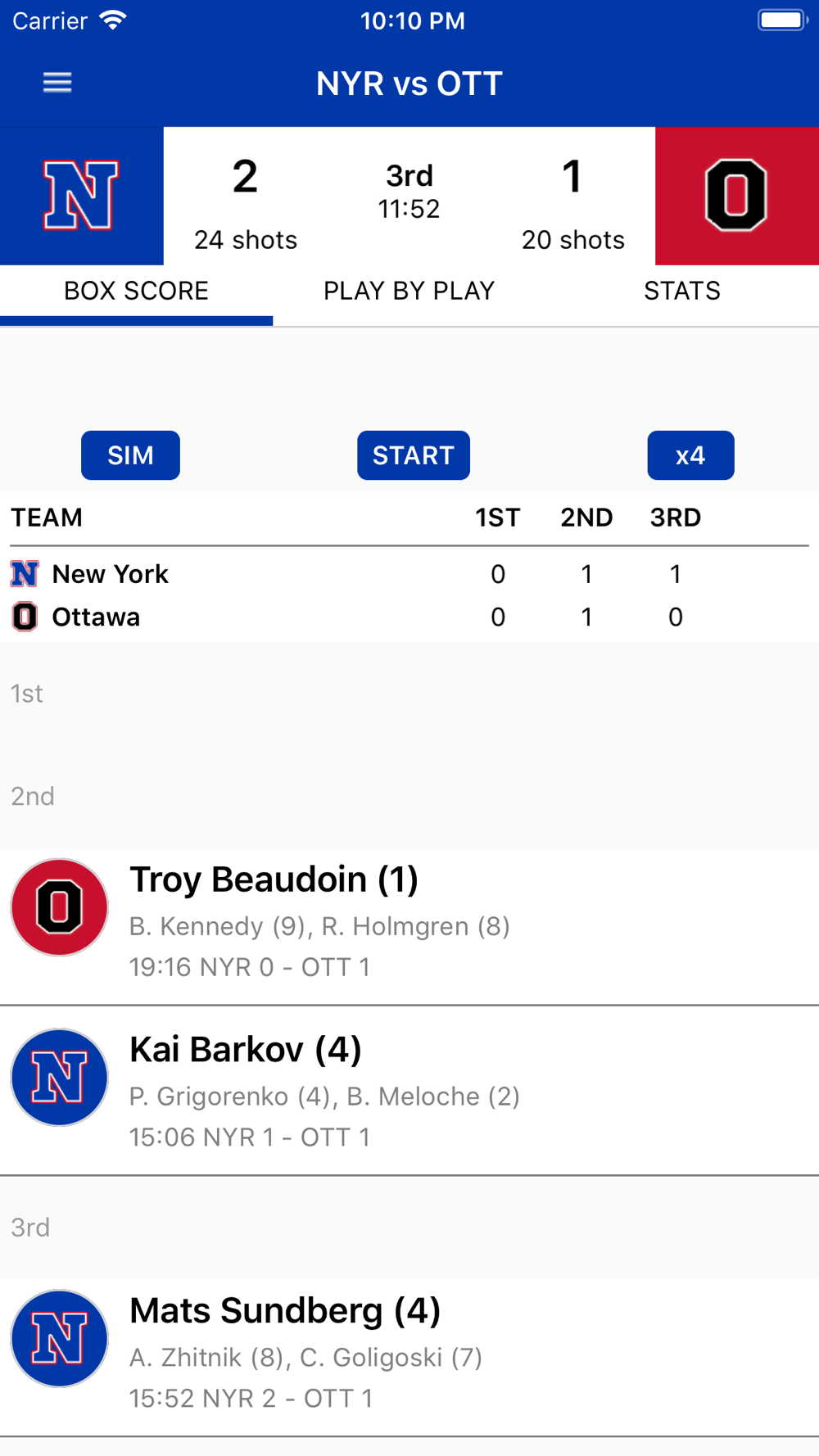The width and height of the screenshot is (819, 1456).
Task: Hit the SIM button
Action: (130, 455)
